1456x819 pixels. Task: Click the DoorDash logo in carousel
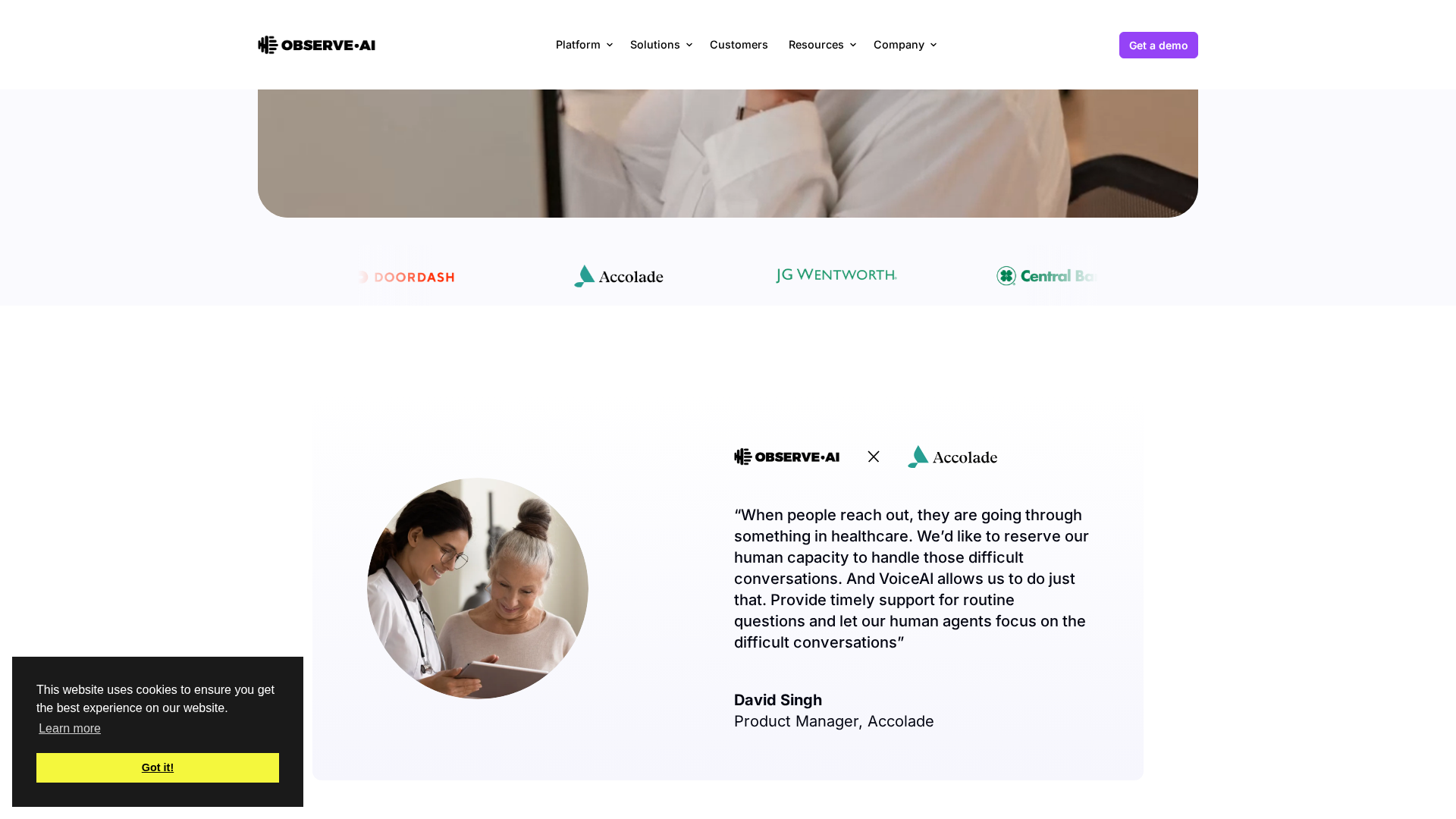(x=406, y=277)
